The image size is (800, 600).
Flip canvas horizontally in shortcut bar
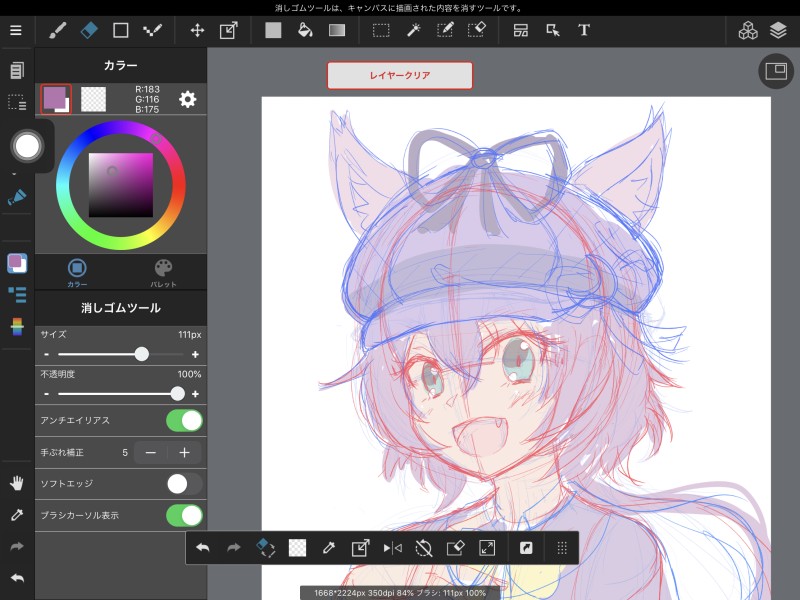tap(392, 548)
